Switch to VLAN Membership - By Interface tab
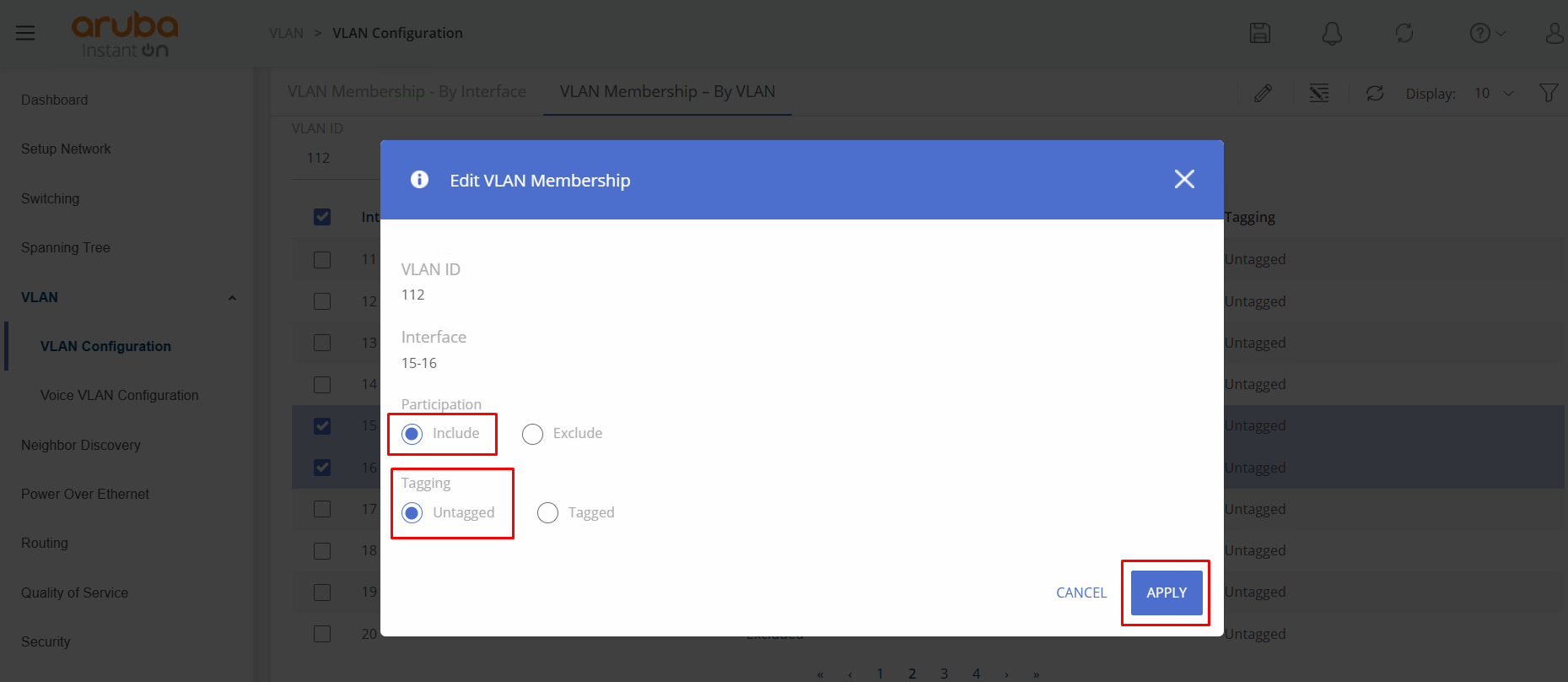The image size is (1568, 682). [x=407, y=91]
